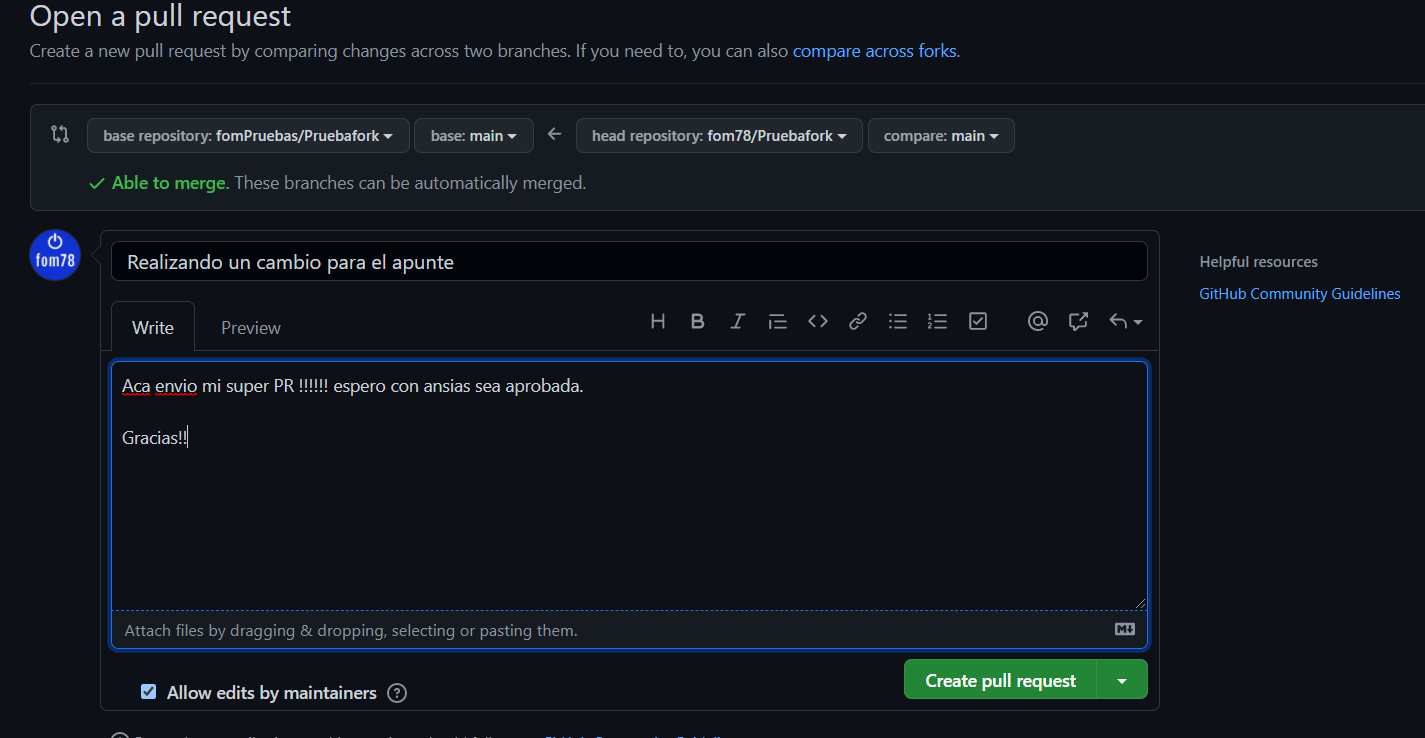
Task: Reference an issue with the cross-reference icon
Action: point(1077,321)
